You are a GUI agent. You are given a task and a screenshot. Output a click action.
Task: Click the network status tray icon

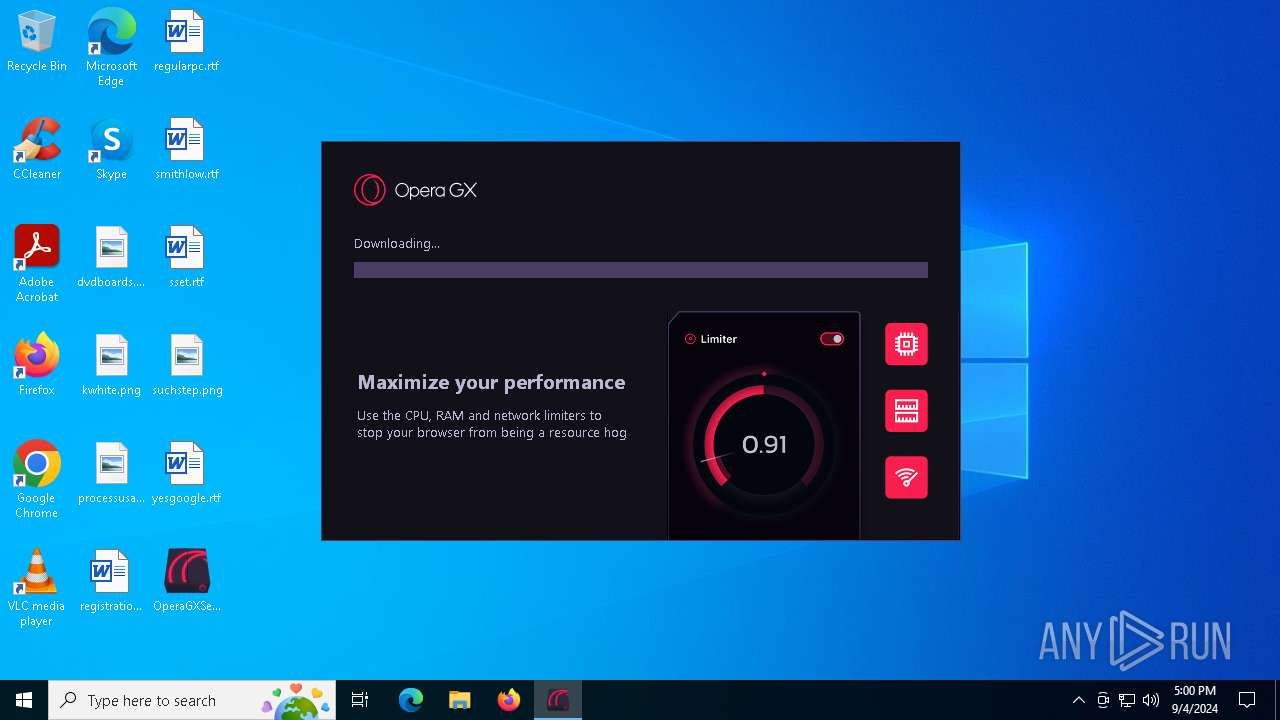tap(1127, 700)
